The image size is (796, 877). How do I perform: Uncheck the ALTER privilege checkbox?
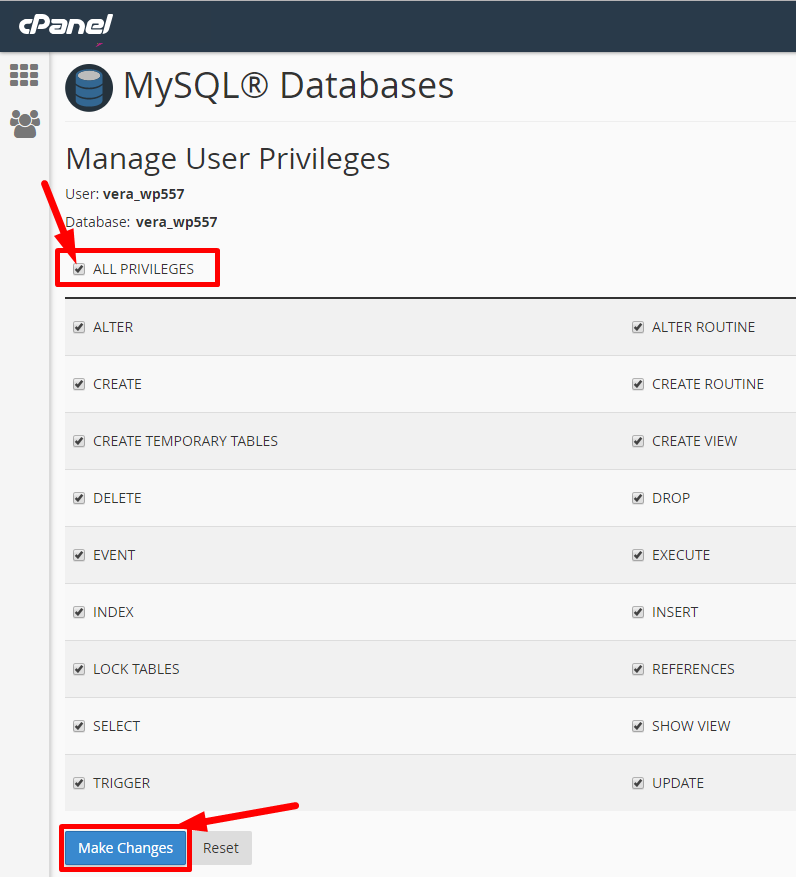pyautogui.click(x=79, y=327)
